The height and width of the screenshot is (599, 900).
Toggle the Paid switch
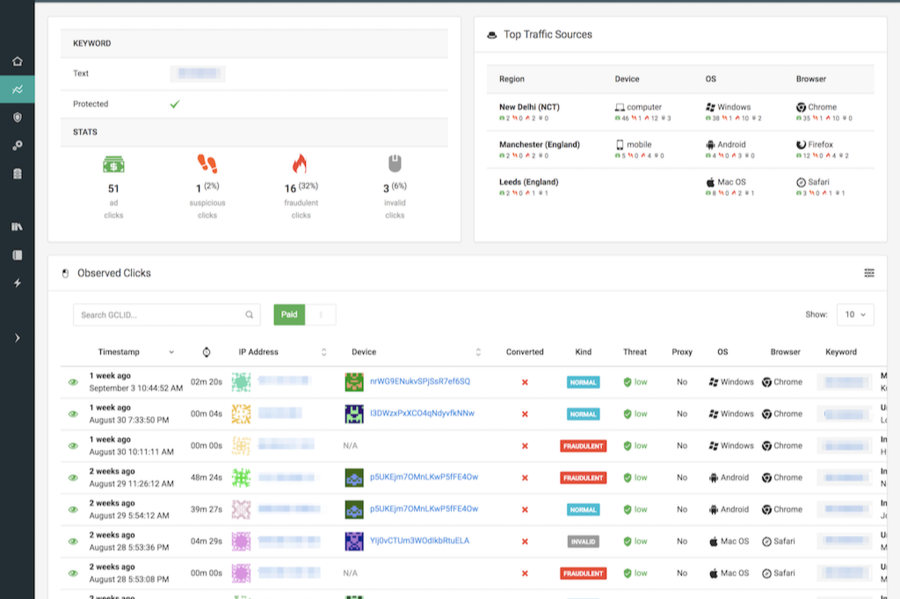[x=305, y=315]
